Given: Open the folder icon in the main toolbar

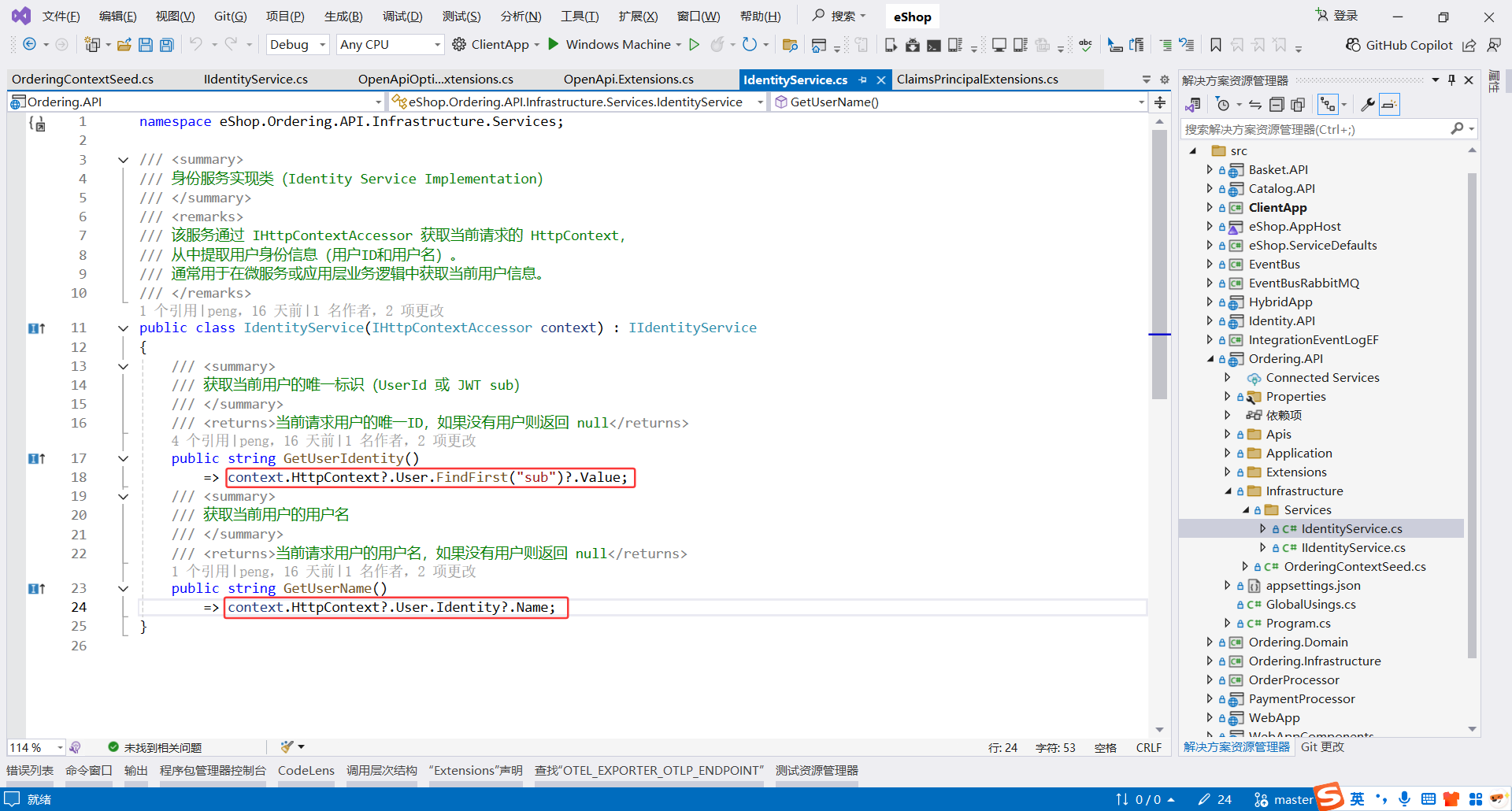Looking at the screenshot, I should coord(124,45).
